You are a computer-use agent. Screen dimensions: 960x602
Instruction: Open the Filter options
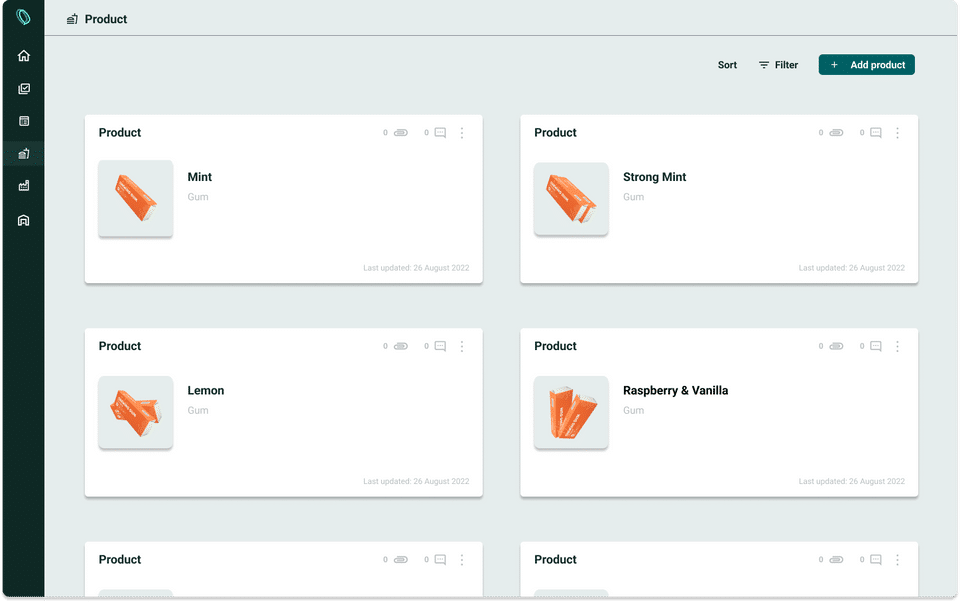tap(778, 65)
